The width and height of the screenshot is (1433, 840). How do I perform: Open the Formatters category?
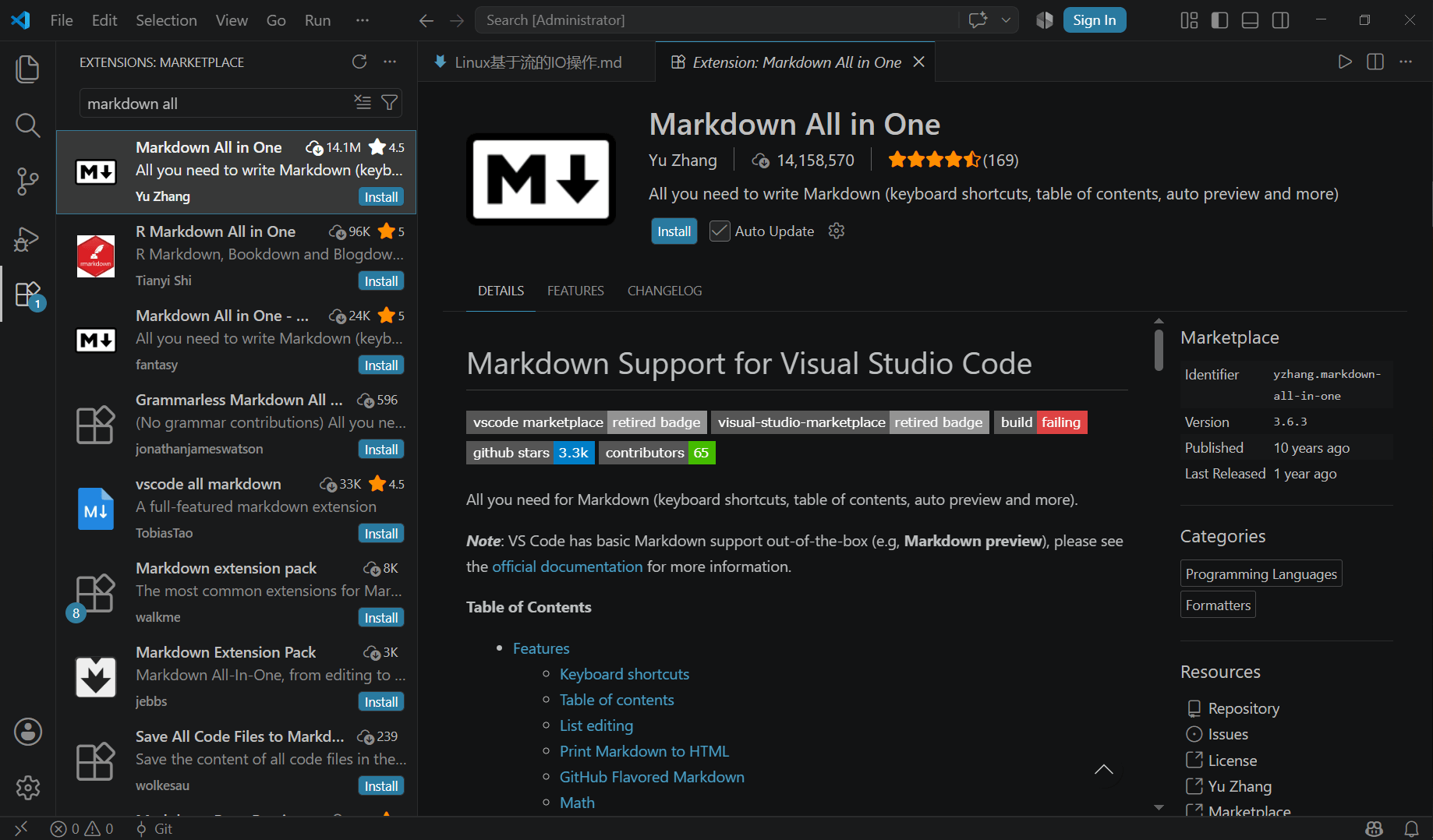(x=1218, y=605)
